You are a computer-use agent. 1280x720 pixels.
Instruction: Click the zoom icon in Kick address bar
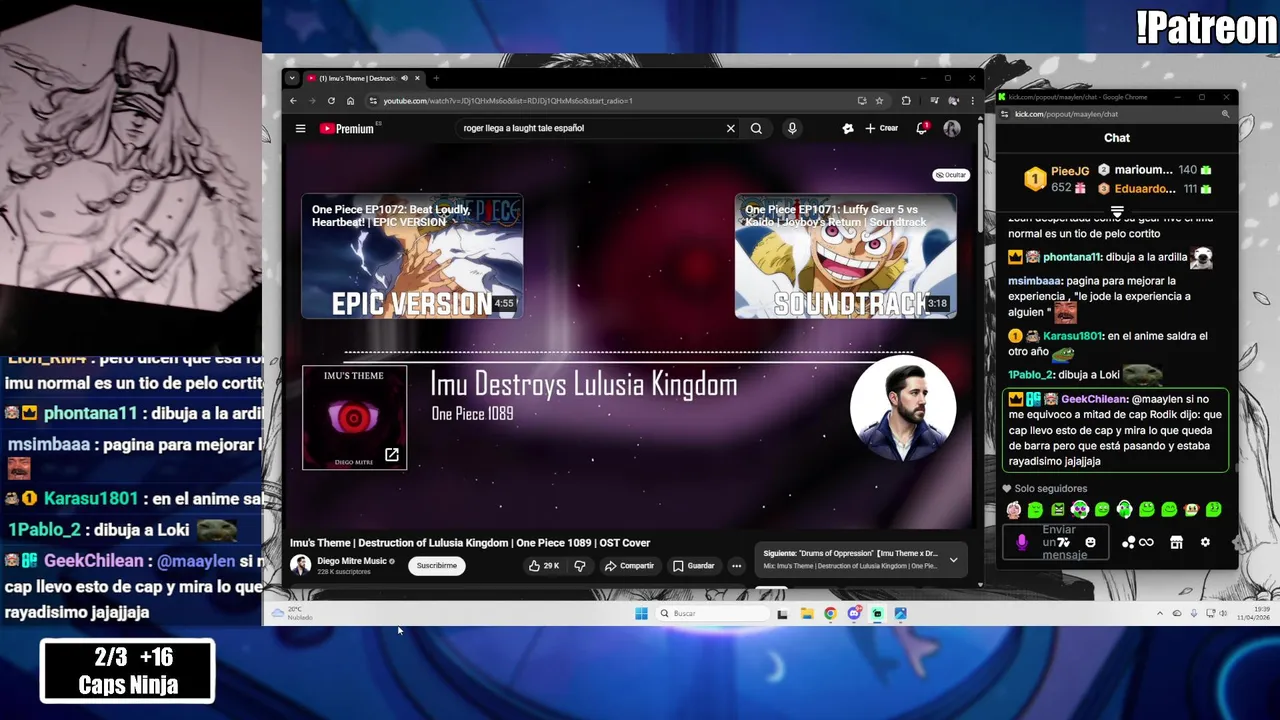1225,114
